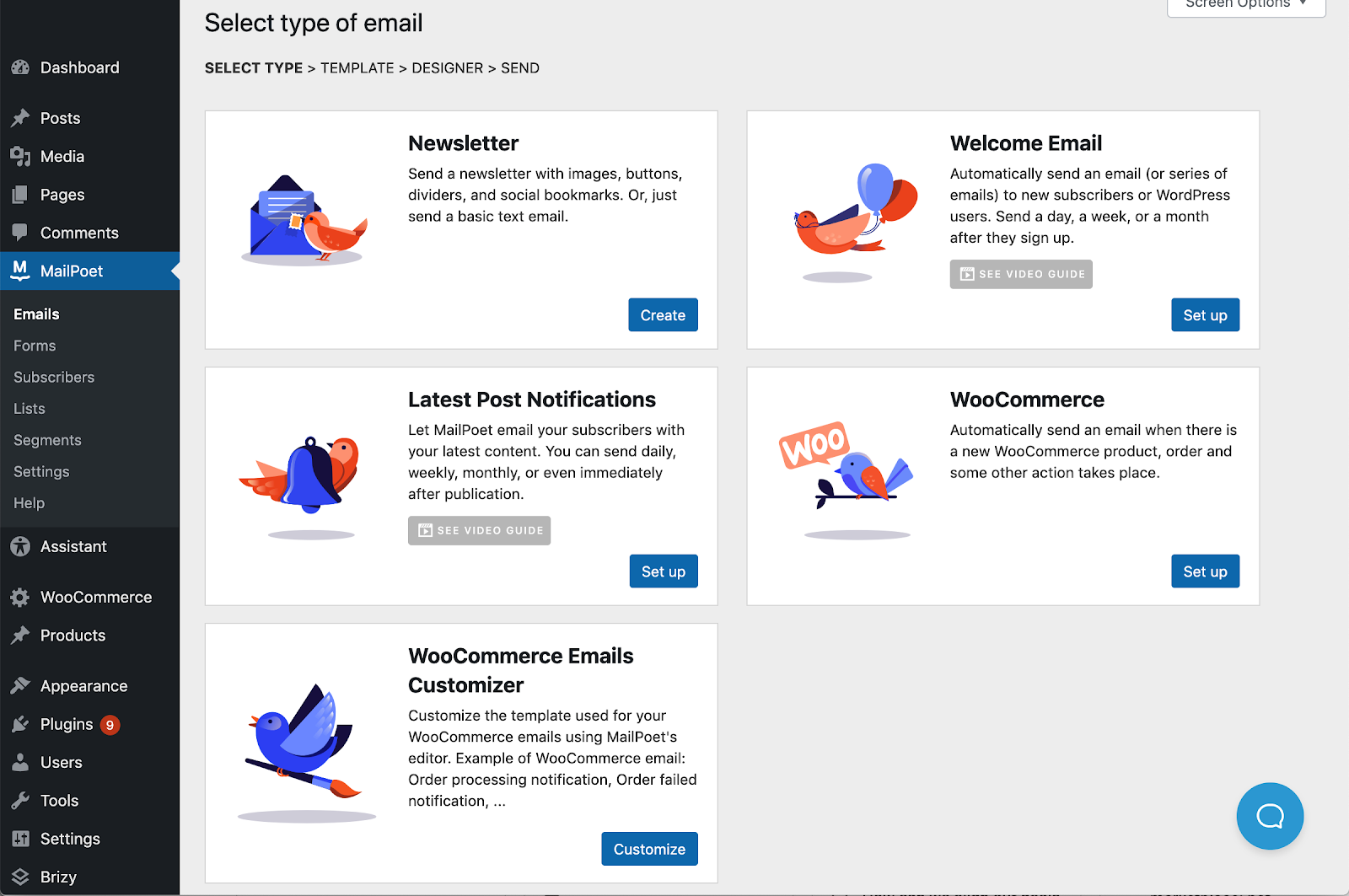Image resolution: width=1349 pixels, height=896 pixels.
Task: Watch Welcome Email video guide
Action: [1021, 274]
